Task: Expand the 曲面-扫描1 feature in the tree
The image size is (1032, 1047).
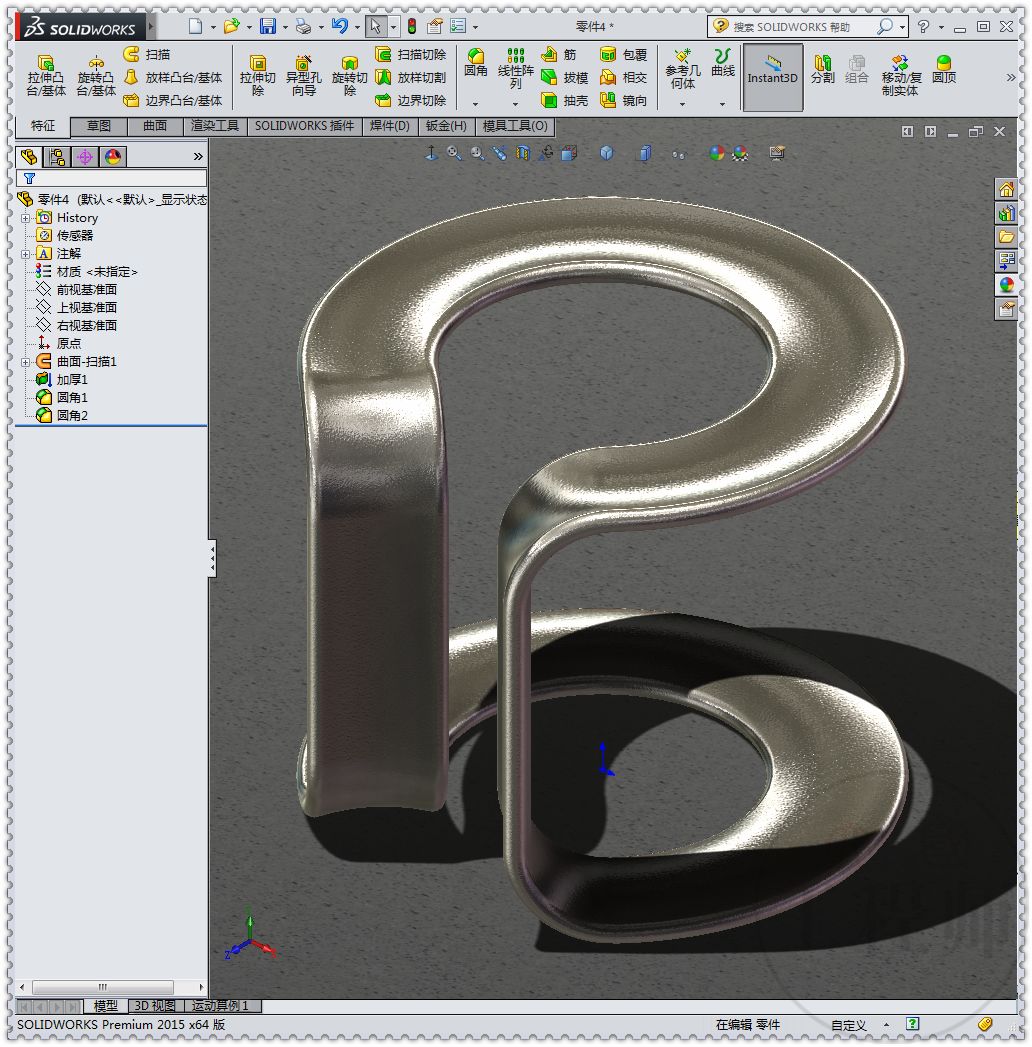Action: (23, 361)
